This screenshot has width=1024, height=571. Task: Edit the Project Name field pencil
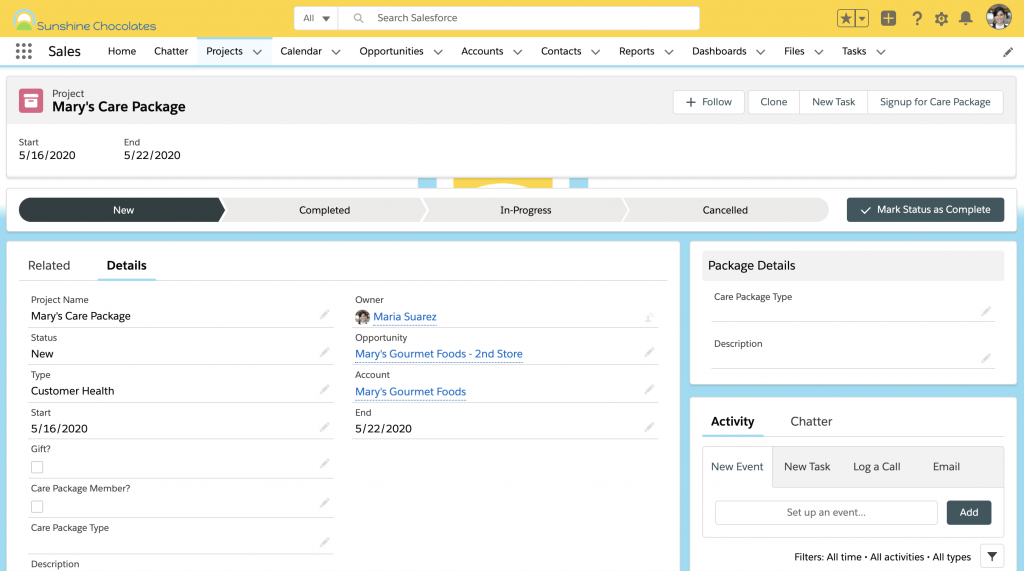(x=325, y=315)
